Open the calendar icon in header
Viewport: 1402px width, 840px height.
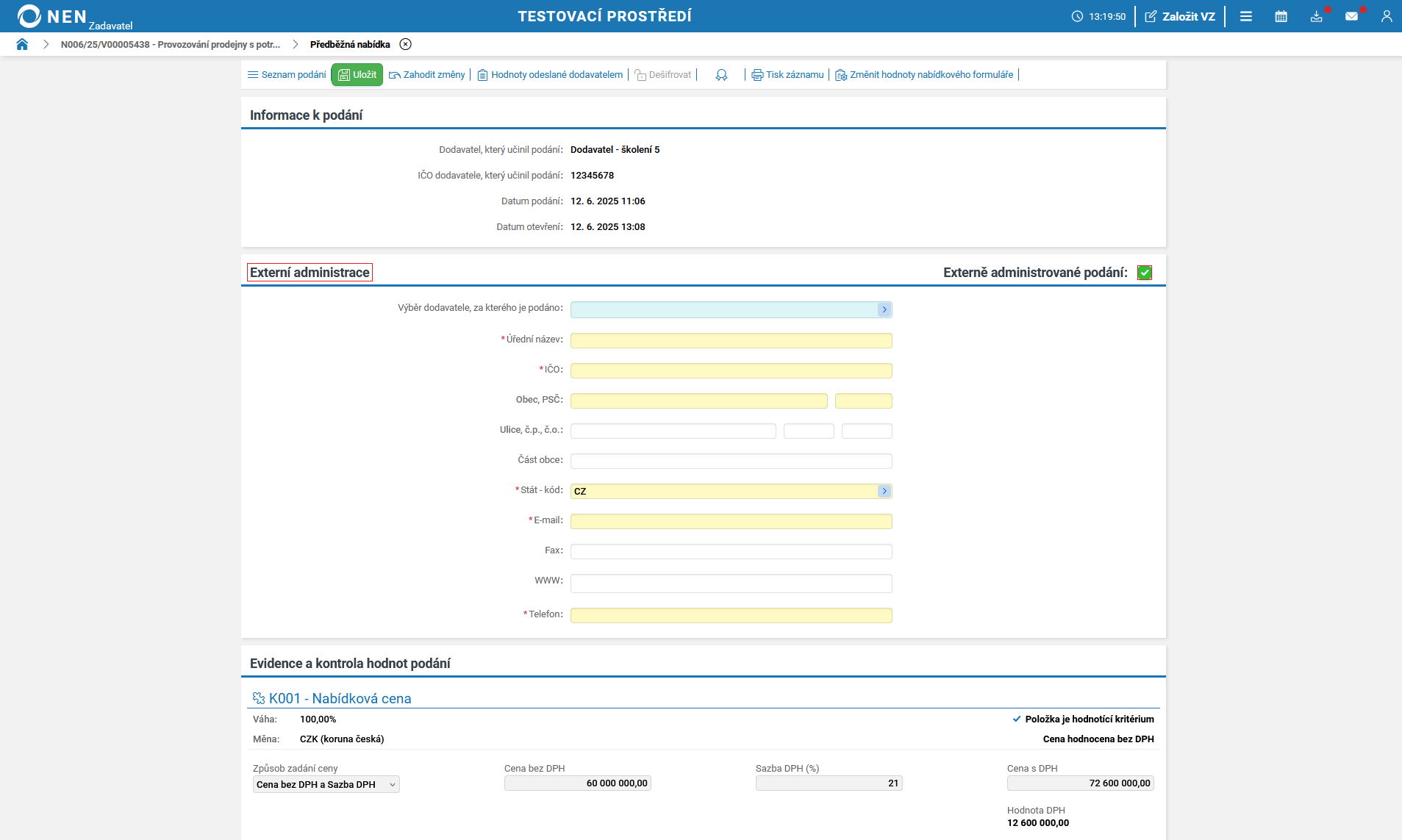click(x=1281, y=16)
